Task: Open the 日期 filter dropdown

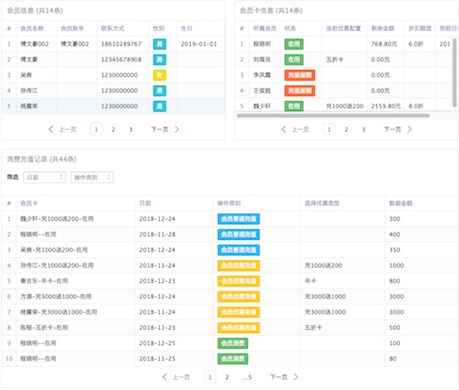Action: point(44,177)
